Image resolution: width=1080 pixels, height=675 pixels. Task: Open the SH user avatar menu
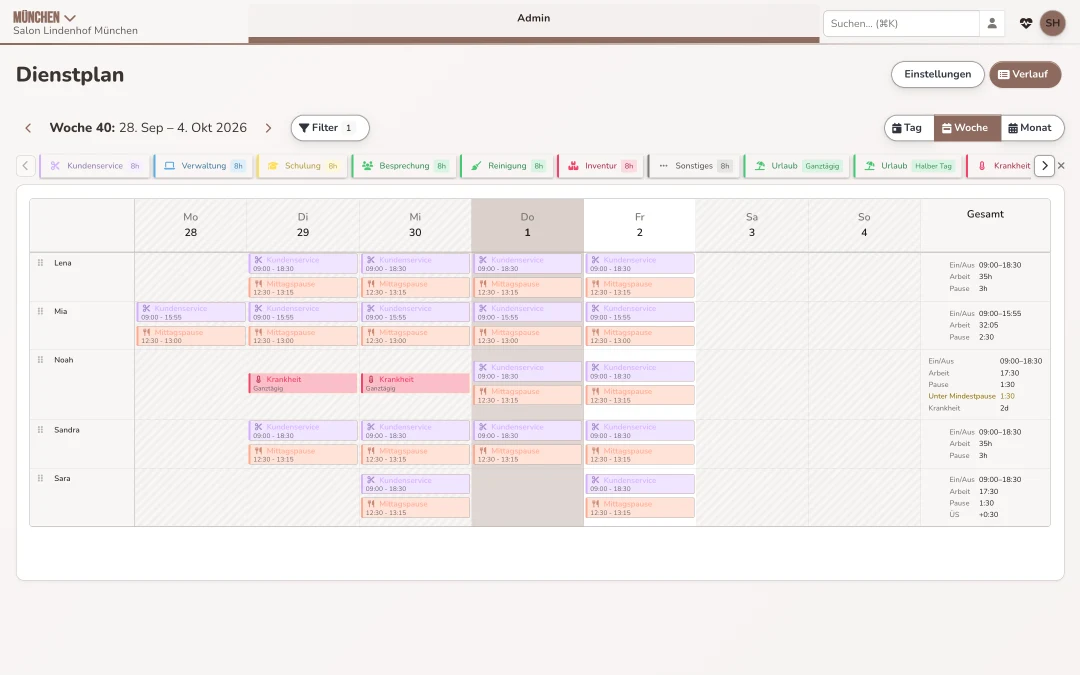point(1052,23)
